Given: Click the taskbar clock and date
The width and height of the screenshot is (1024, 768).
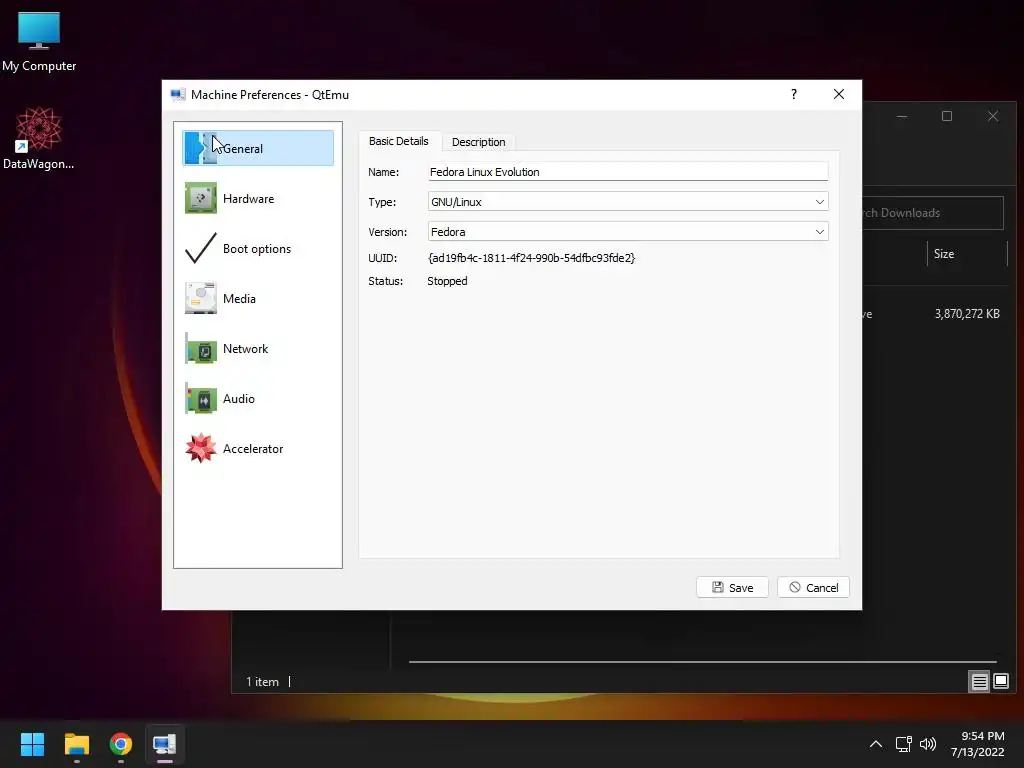Looking at the screenshot, I should coord(978,744).
